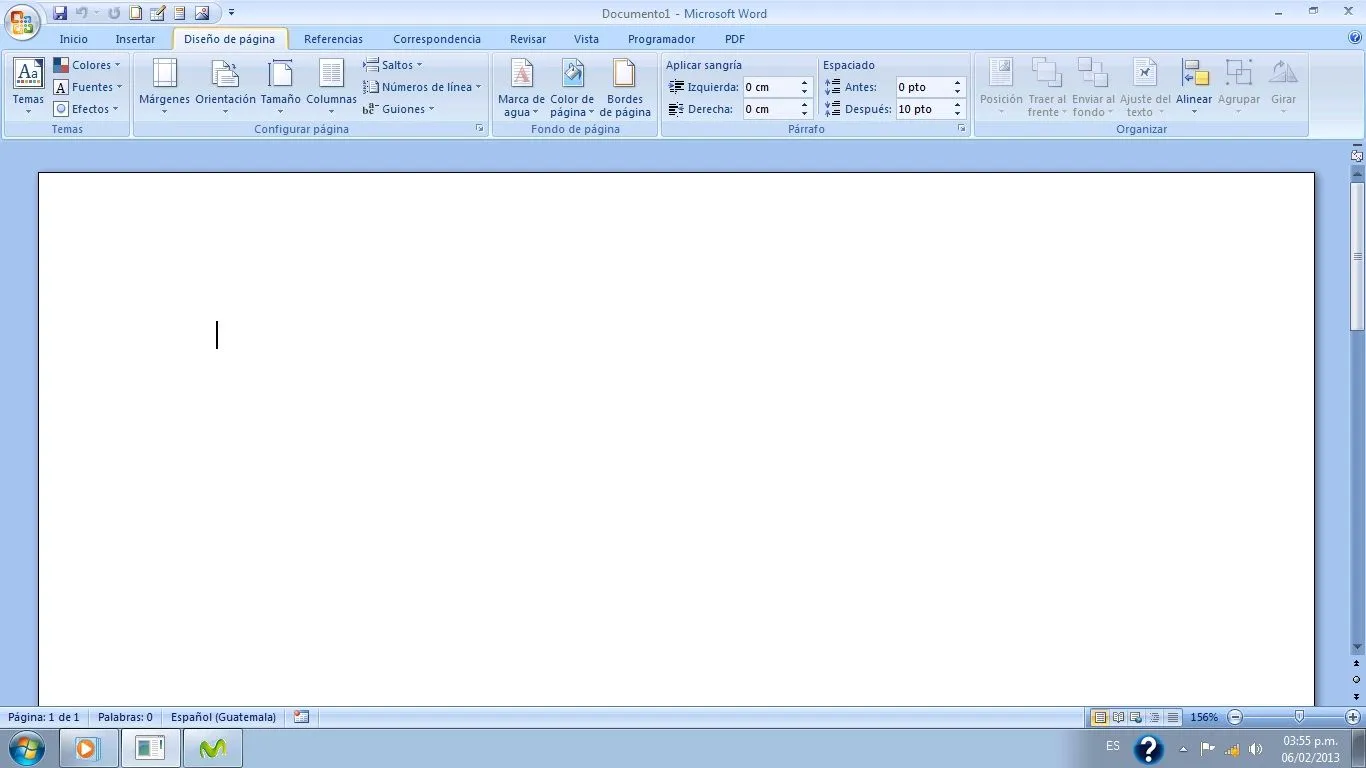The width and height of the screenshot is (1366, 768).
Task: Open the Correspondencia ribbon tab
Action: pyautogui.click(x=437, y=38)
